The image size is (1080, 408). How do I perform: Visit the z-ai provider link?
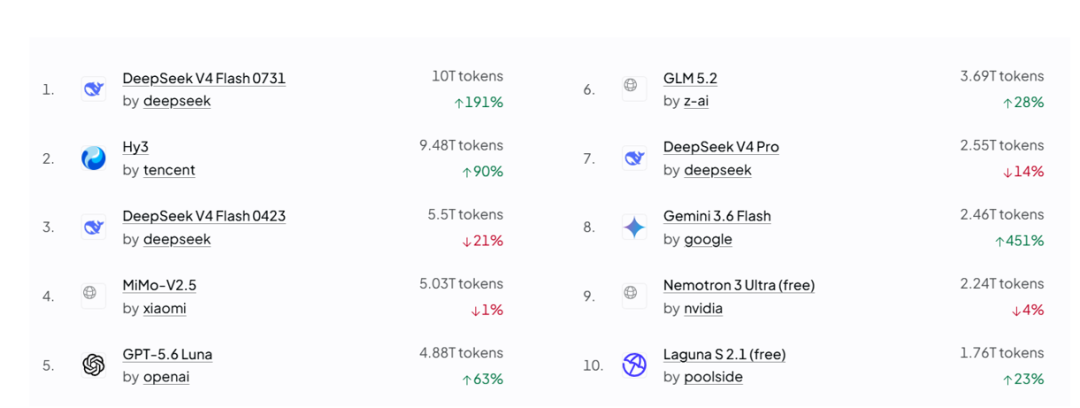[696, 101]
